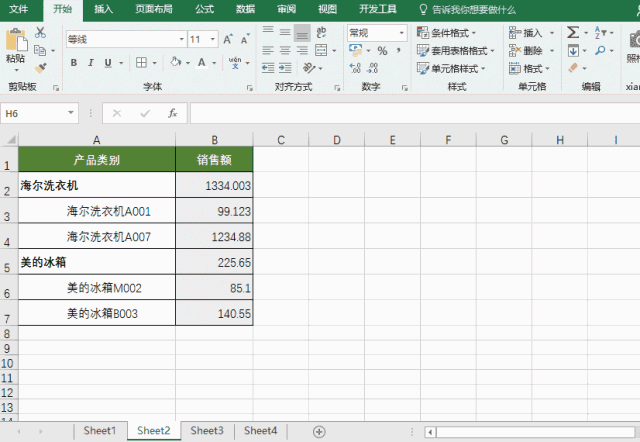Switch to Sheet3 worksheet tab

coord(207,431)
